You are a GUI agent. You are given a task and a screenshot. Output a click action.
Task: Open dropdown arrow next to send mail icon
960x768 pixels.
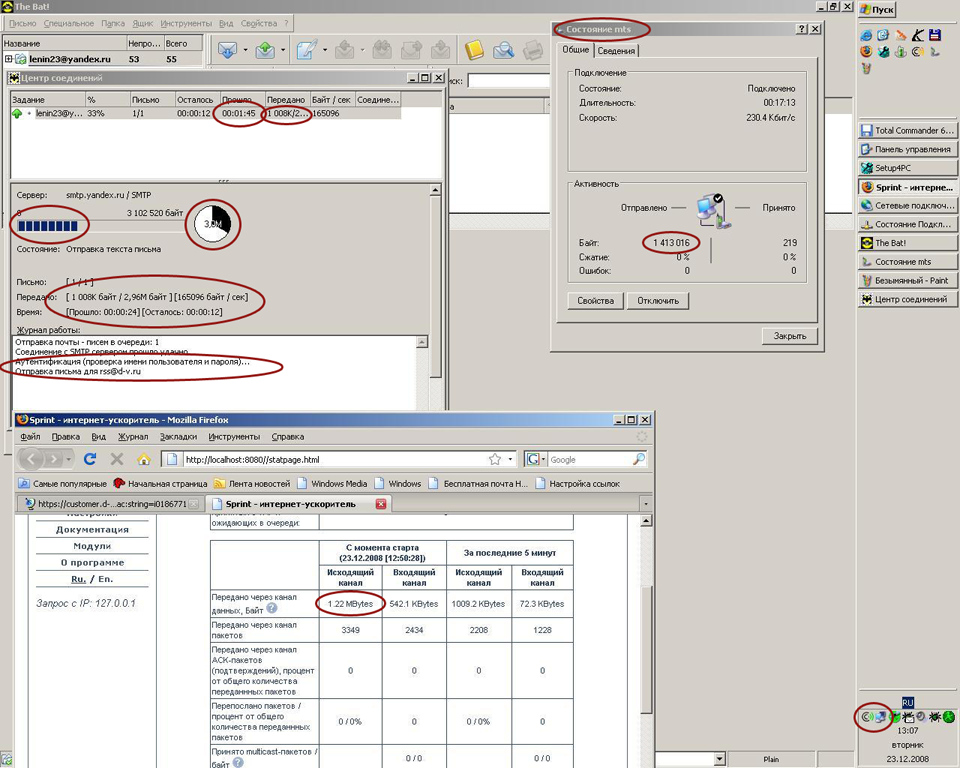(x=283, y=50)
